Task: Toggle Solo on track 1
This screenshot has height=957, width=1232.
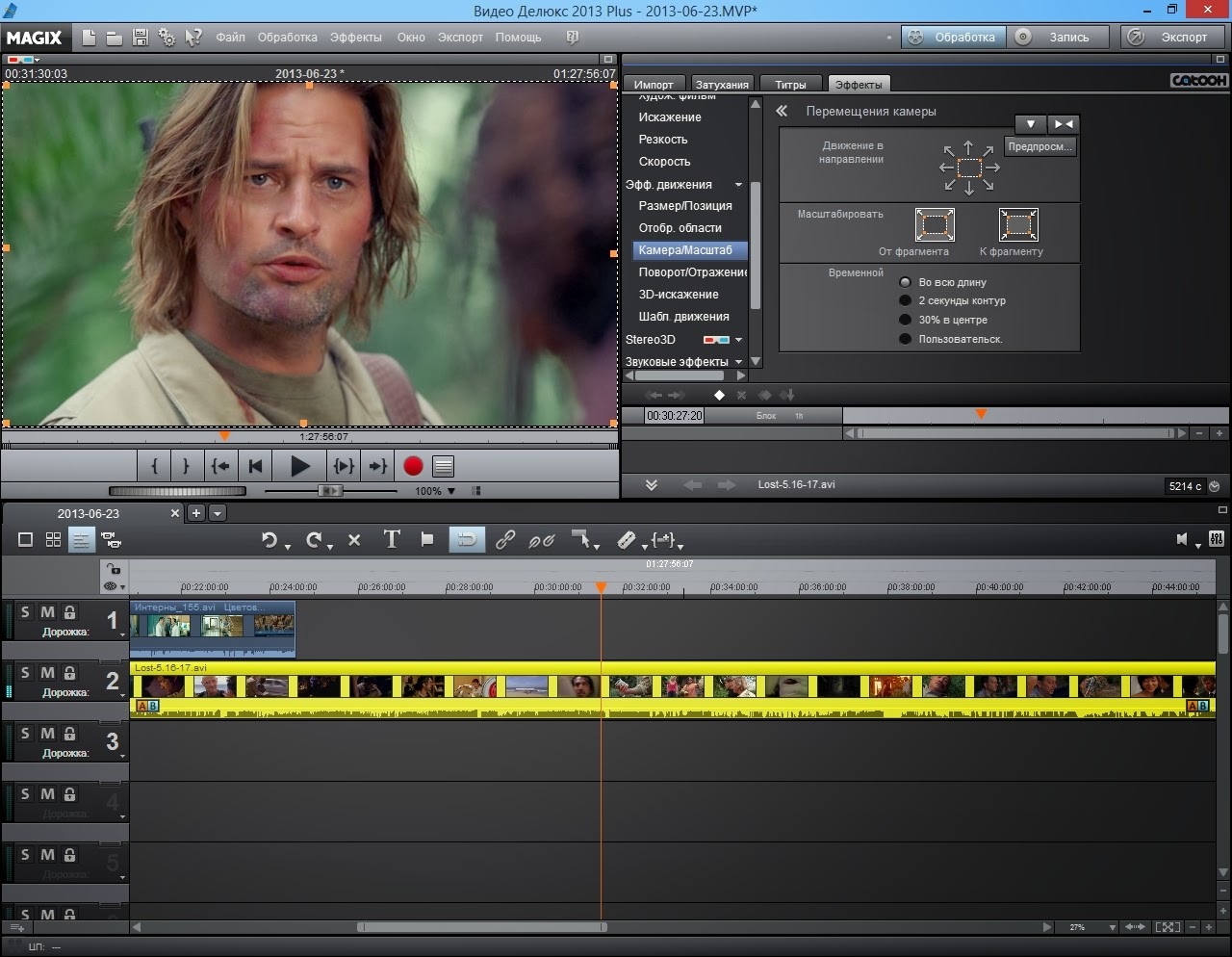Action: pos(25,612)
